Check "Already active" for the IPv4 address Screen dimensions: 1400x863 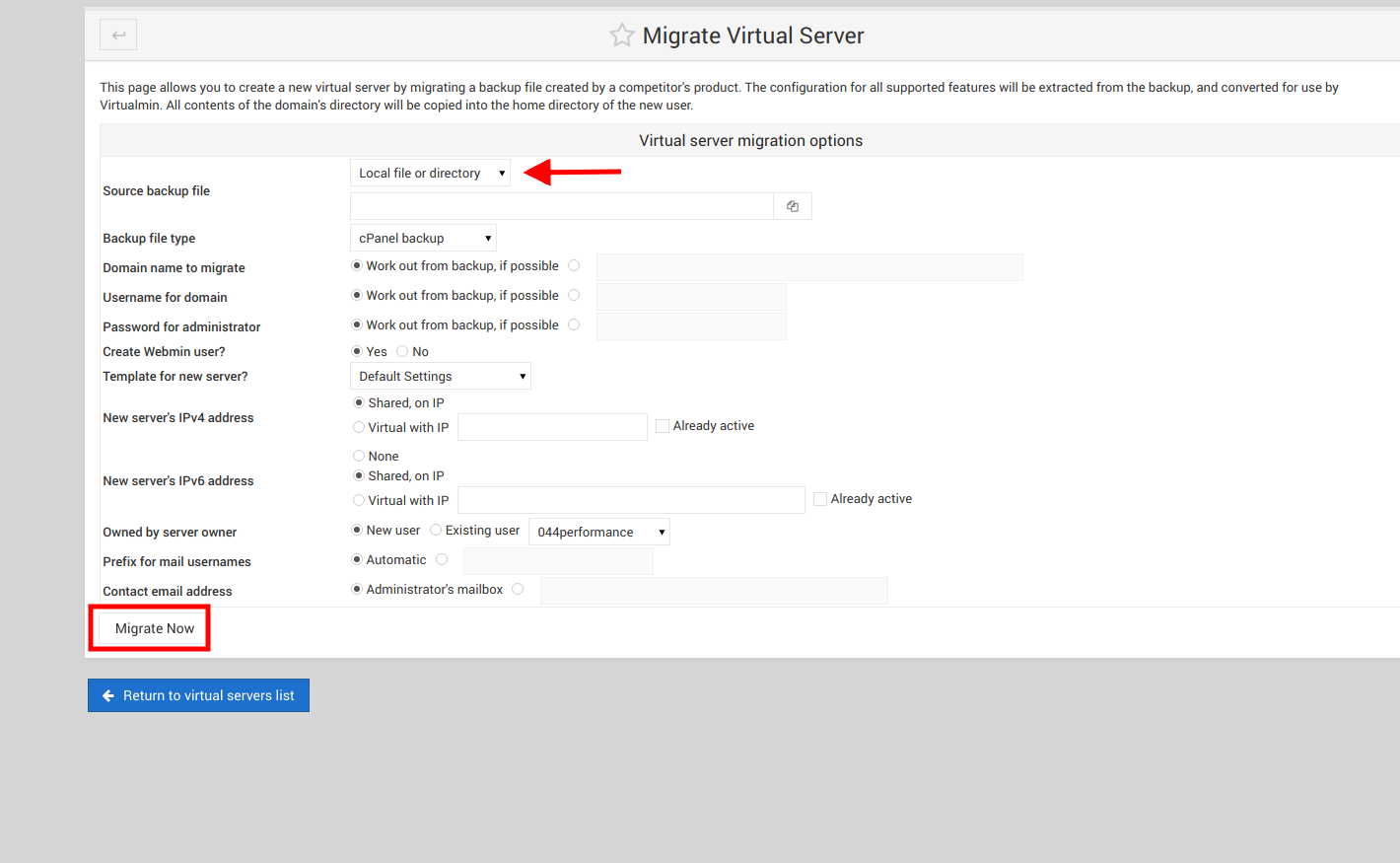pos(662,425)
